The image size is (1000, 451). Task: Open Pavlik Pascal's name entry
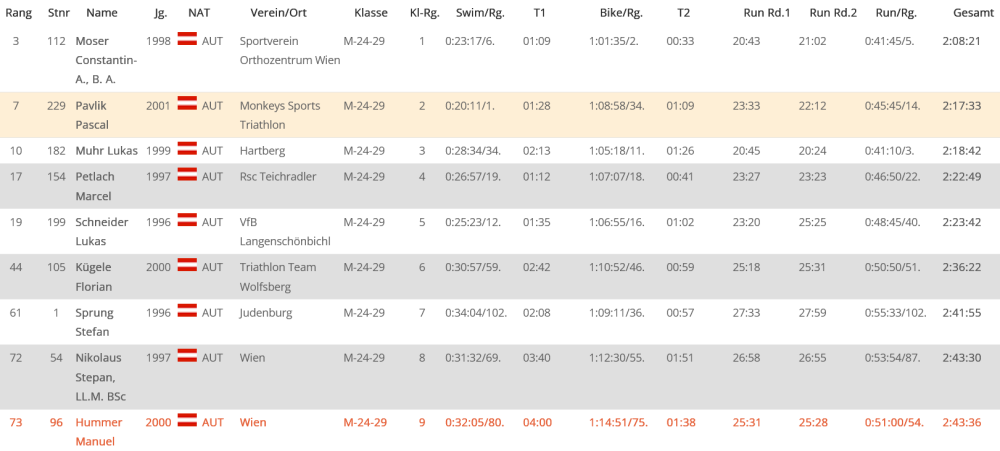pyautogui.click(x=92, y=115)
